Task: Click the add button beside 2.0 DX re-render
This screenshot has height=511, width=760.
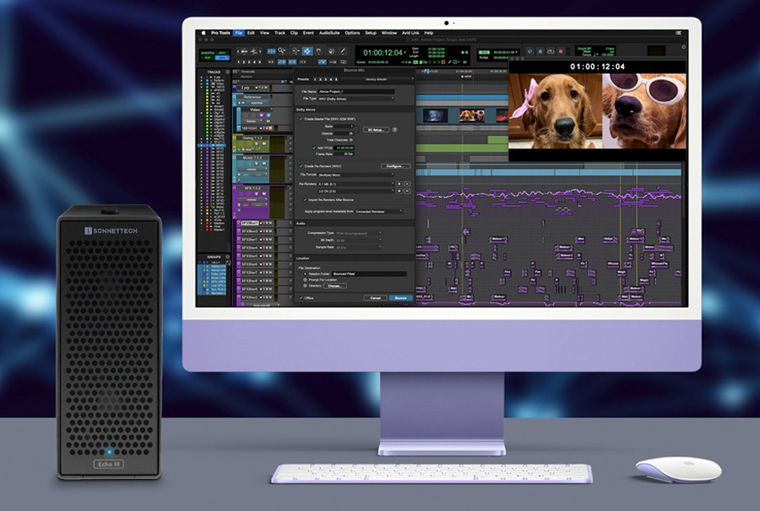Action: tap(399, 191)
